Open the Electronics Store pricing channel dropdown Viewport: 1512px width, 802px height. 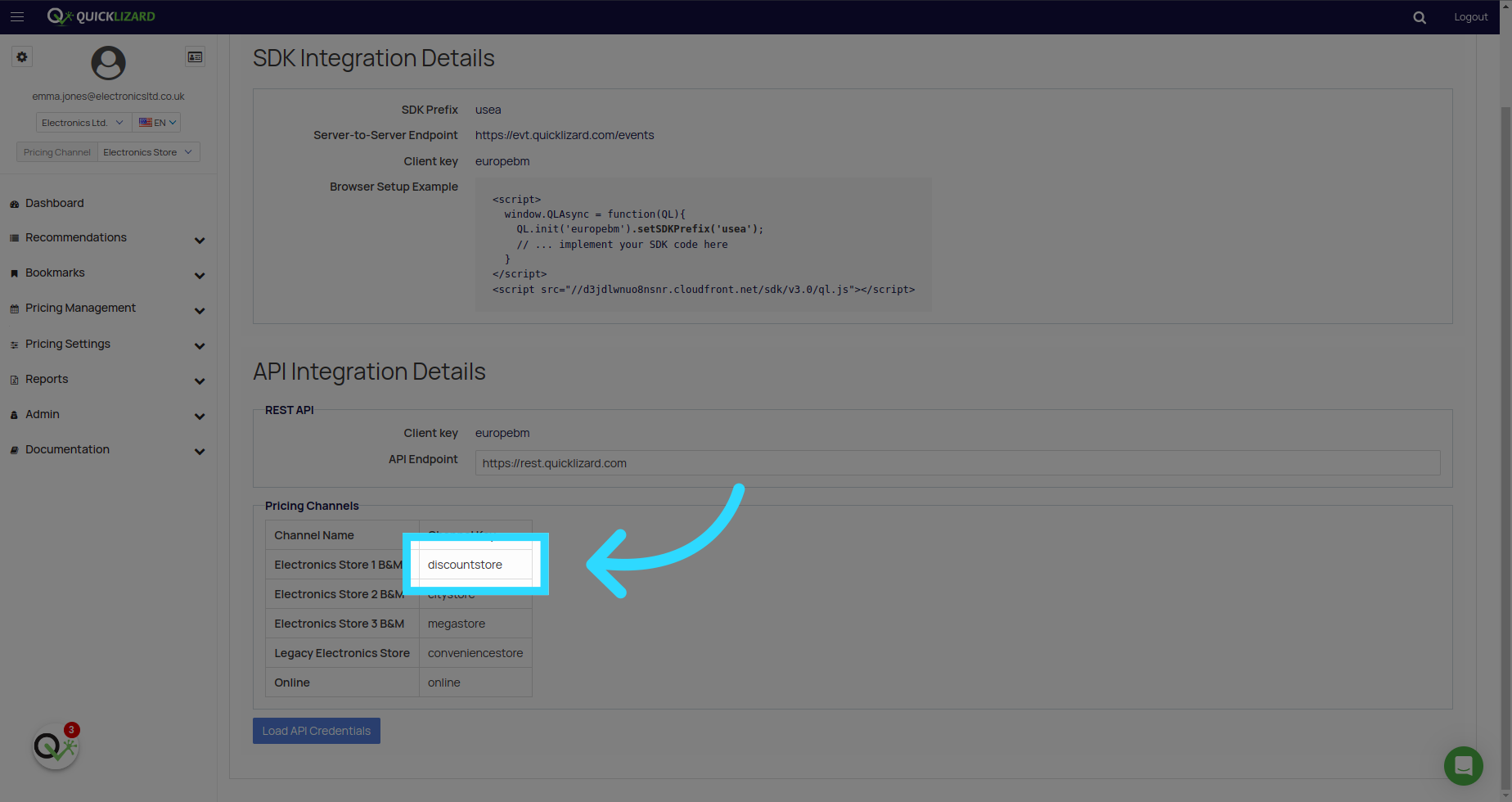149,152
